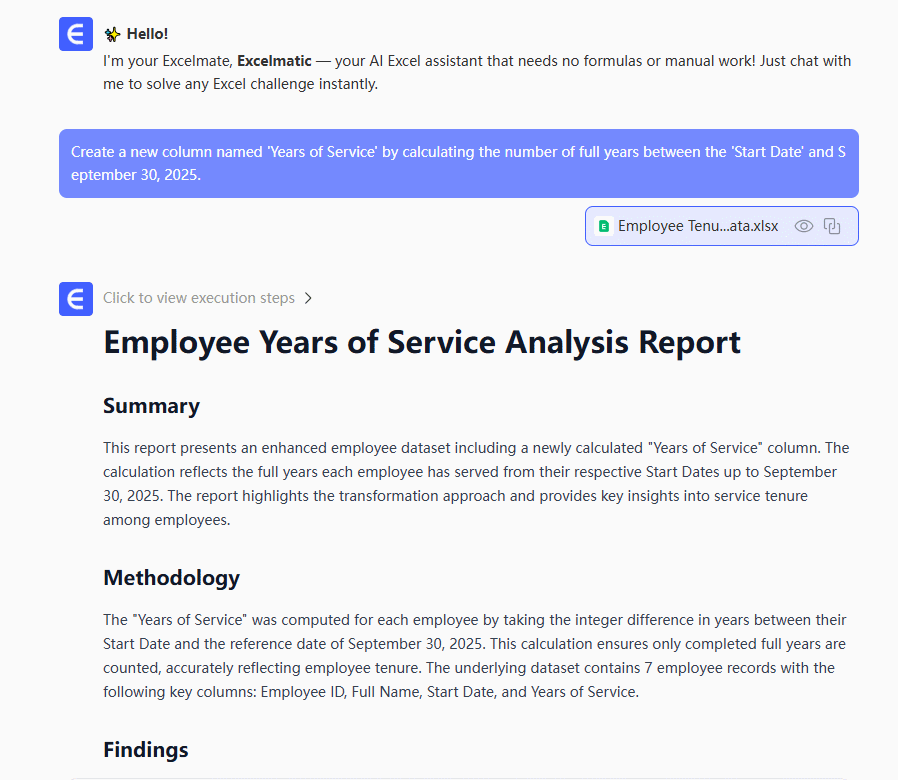
Task: Click the green spreadsheet file icon
Action: click(603, 226)
